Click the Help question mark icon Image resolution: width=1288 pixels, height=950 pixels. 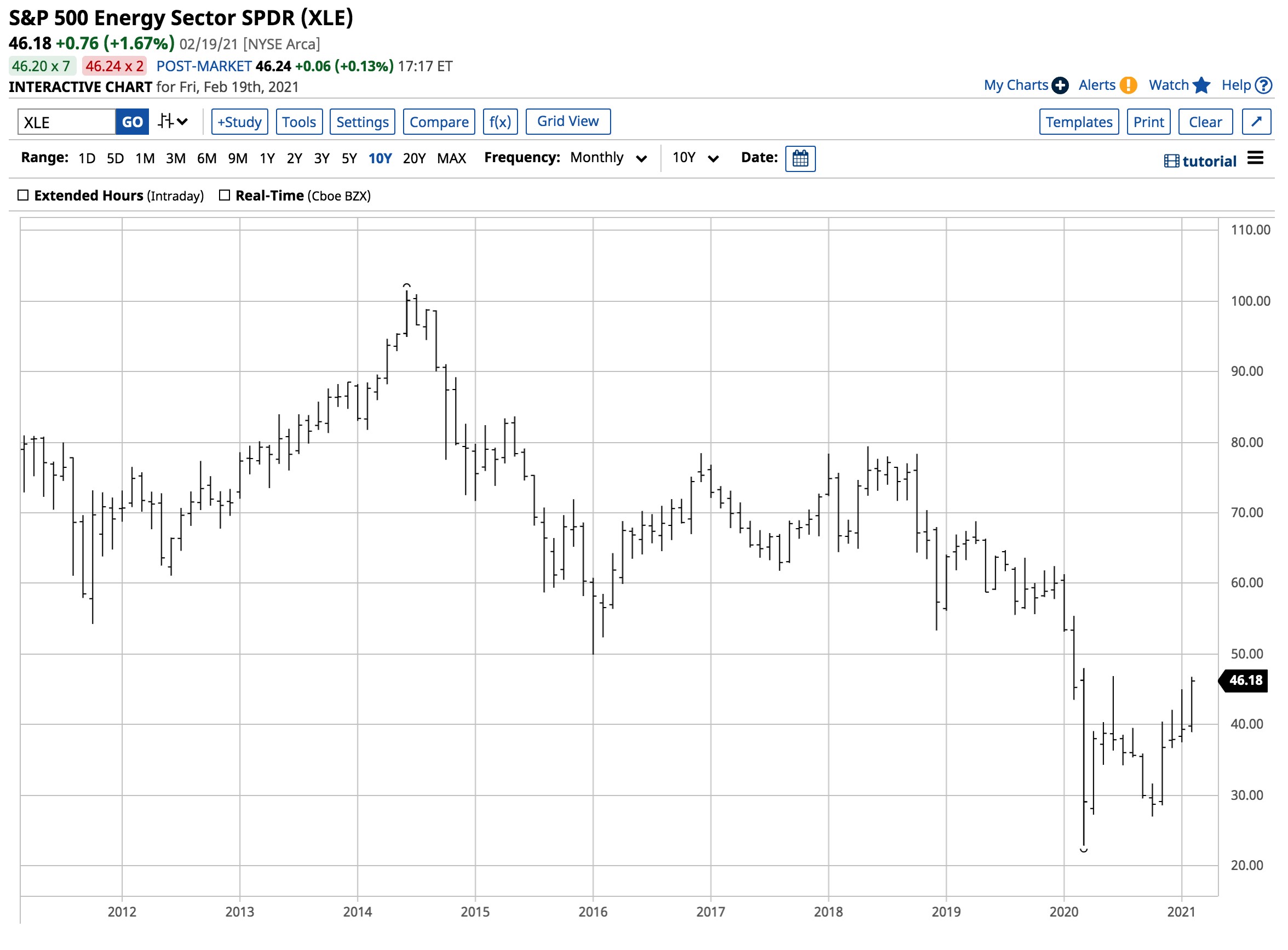pos(1263,85)
